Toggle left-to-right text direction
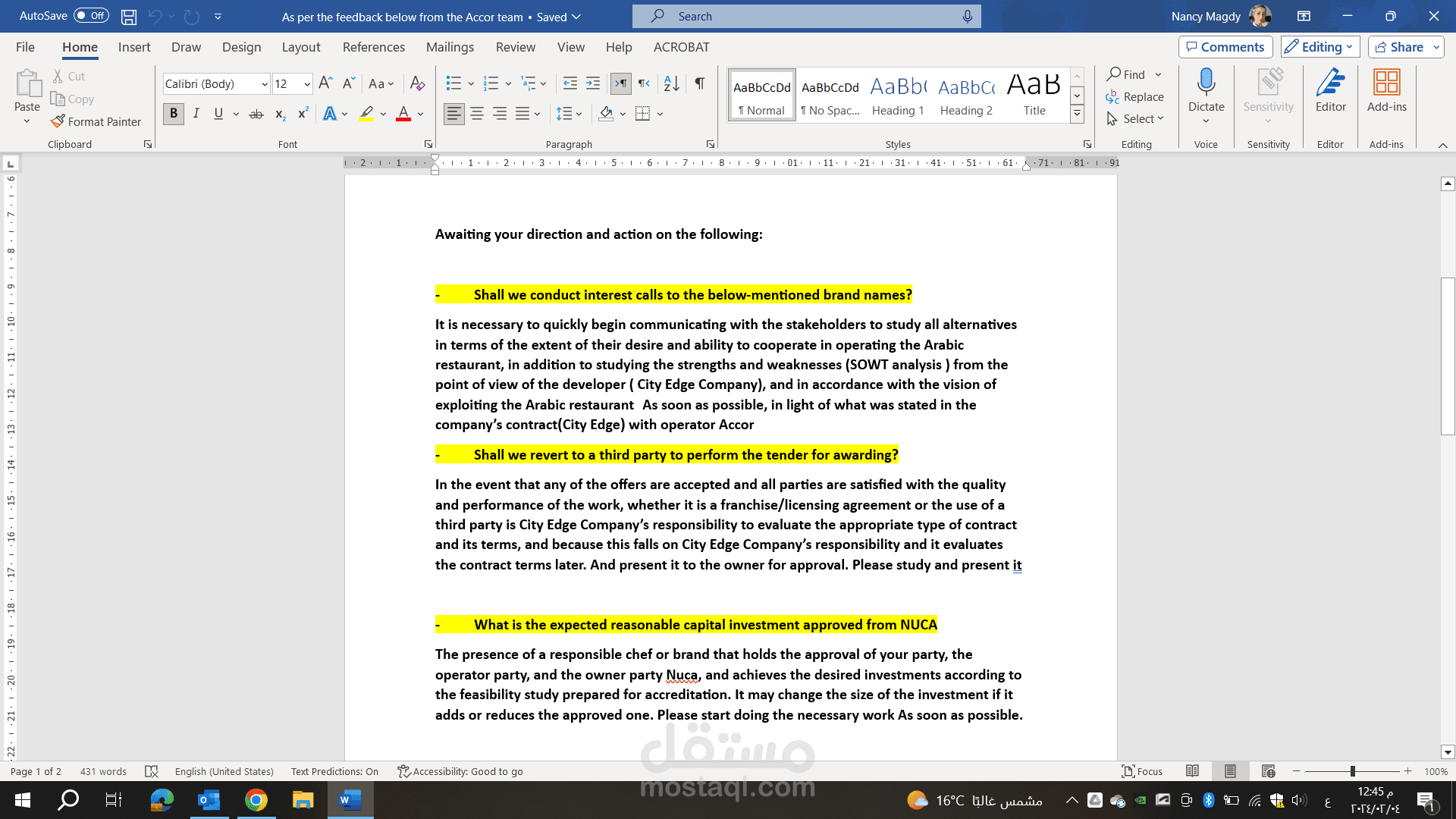Viewport: 1456px width, 819px height. pos(620,83)
